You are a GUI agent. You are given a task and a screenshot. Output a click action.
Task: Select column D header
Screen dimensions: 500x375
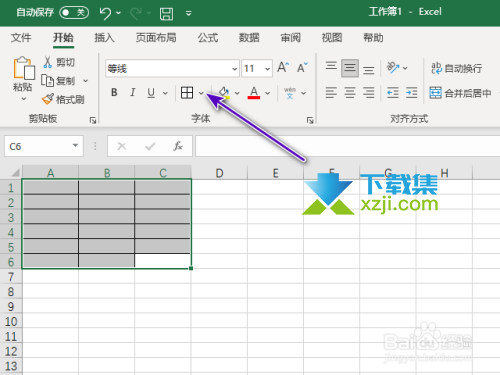(219, 173)
